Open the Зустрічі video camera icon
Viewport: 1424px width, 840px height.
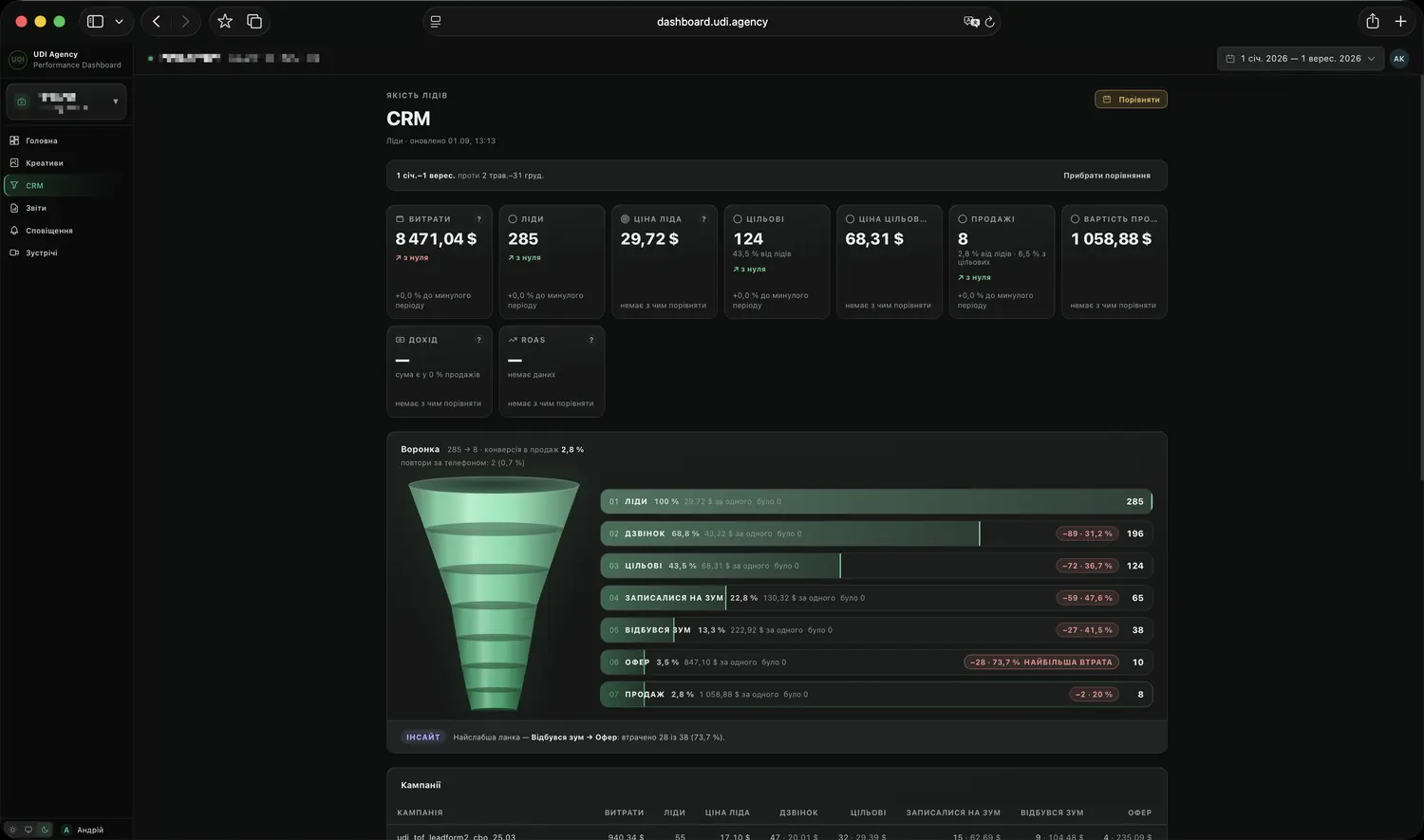pos(14,252)
